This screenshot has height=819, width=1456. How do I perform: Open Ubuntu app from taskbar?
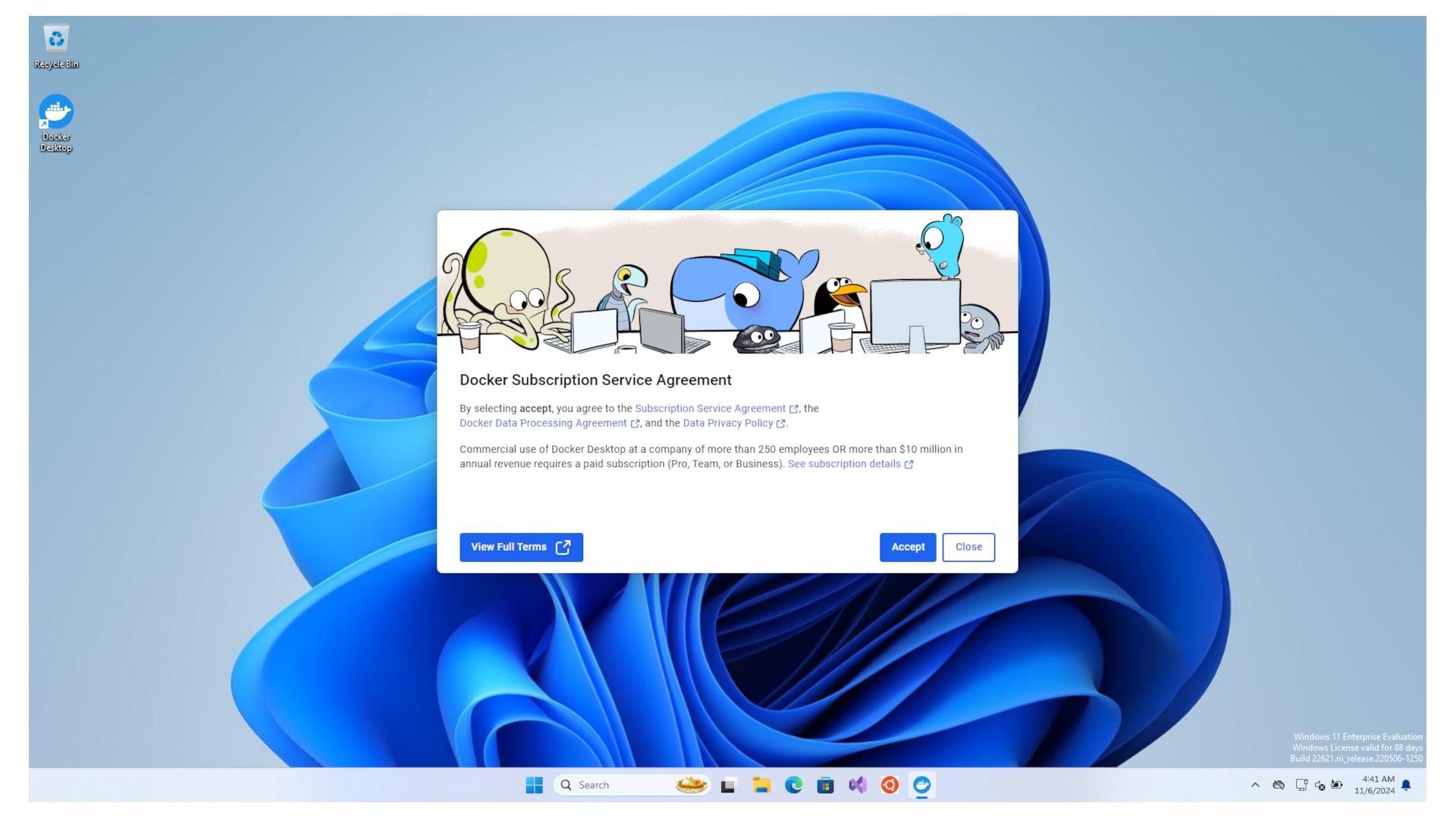click(x=890, y=785)
